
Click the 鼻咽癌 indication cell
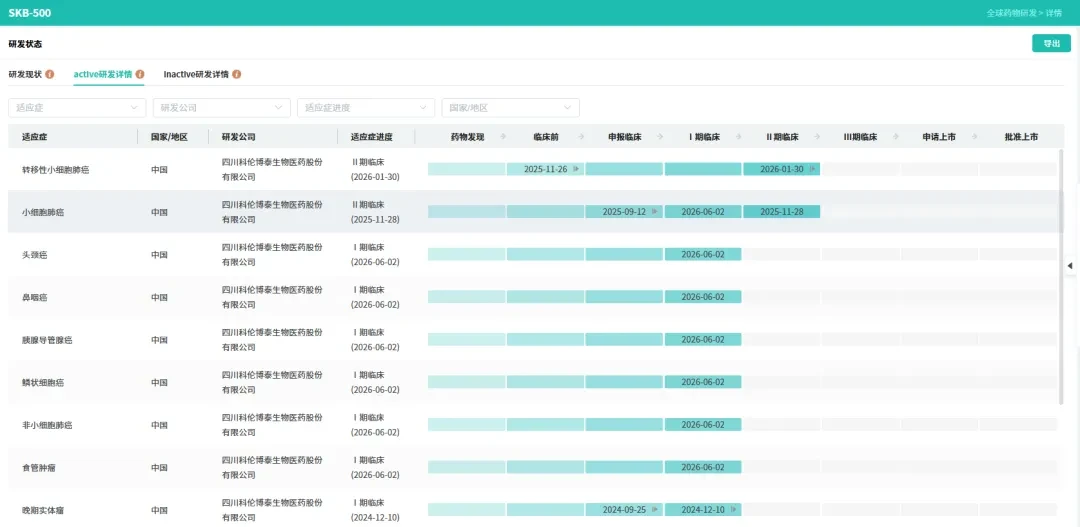(x=34, y=298)
